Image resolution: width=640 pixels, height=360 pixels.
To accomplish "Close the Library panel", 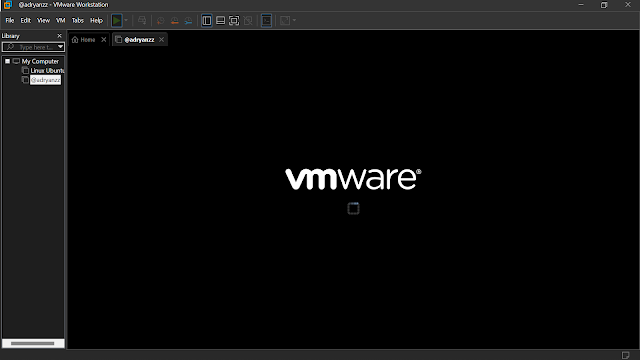I will (59, 36).
